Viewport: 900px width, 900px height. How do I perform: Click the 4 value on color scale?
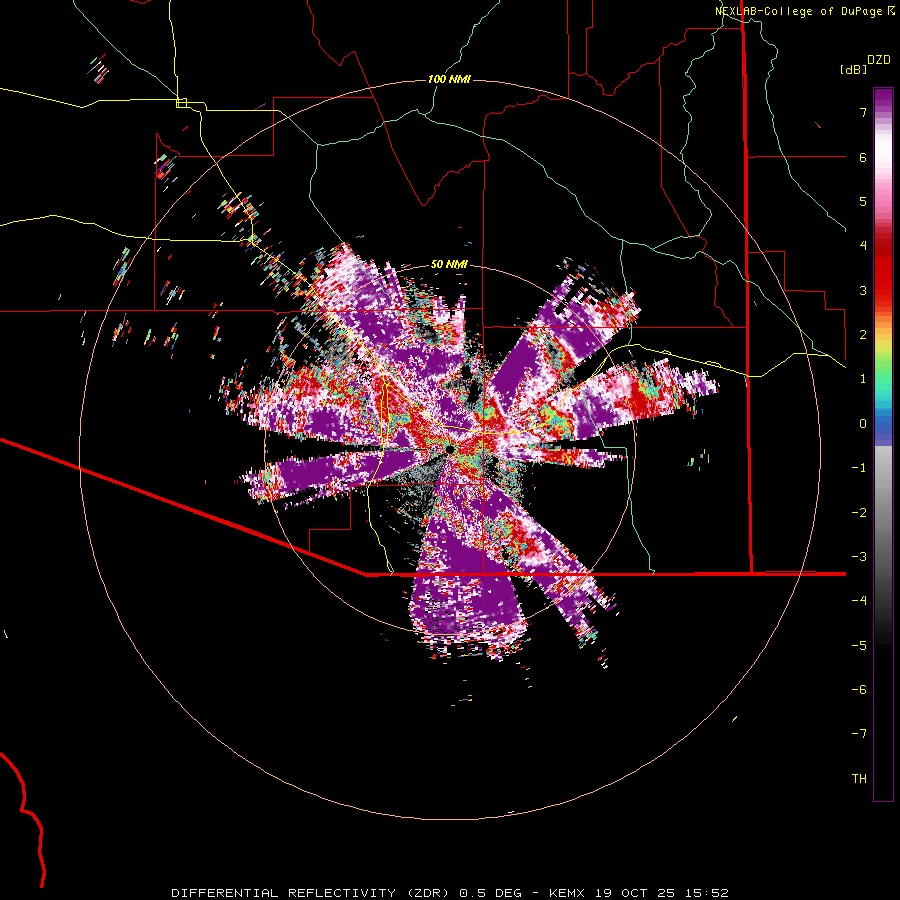tap(863, 246)
